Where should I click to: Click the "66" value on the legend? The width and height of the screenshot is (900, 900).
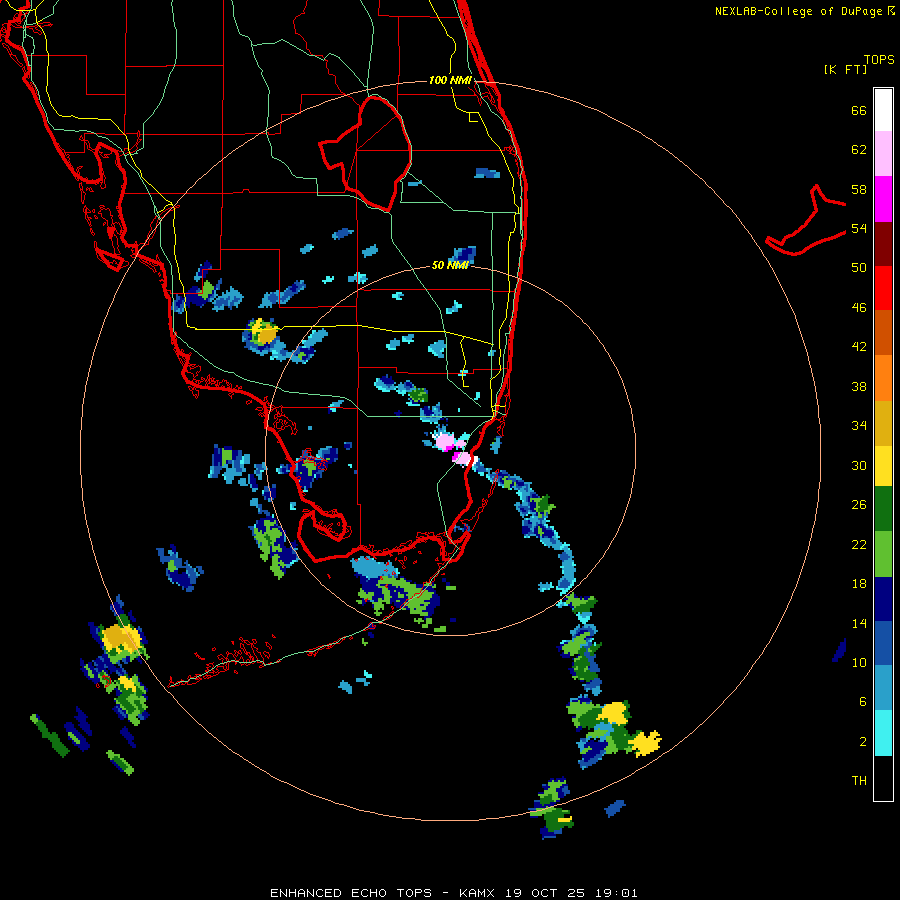click(x=859, y=110)
